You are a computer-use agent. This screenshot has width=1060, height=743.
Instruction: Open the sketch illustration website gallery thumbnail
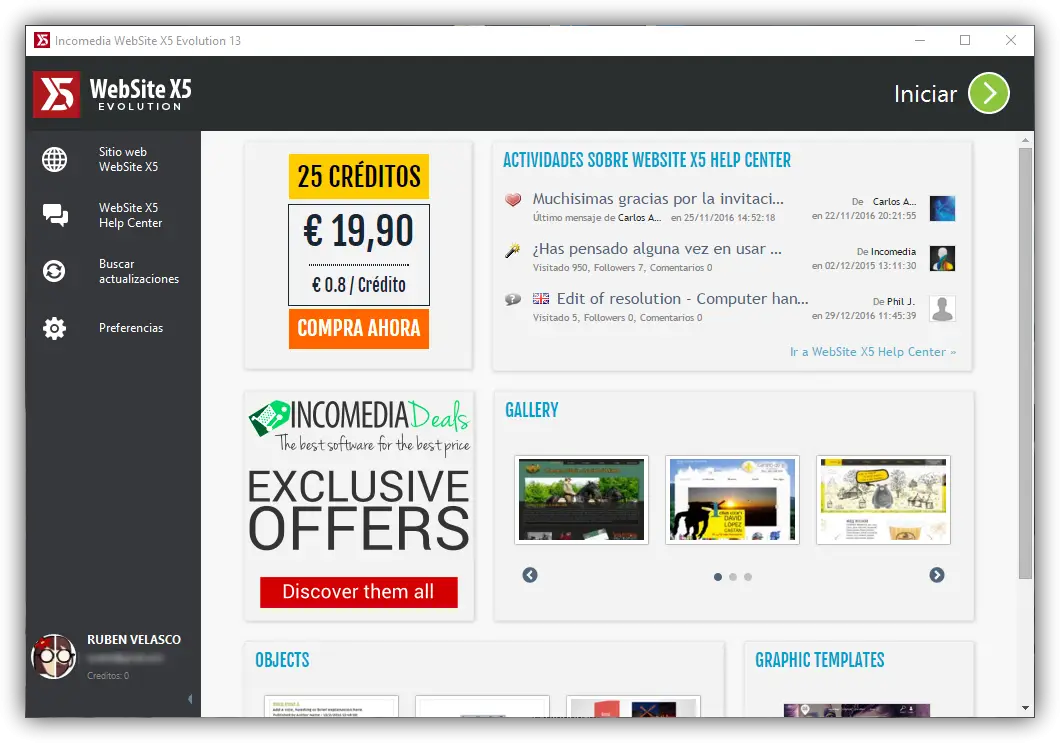coord(884,500)
